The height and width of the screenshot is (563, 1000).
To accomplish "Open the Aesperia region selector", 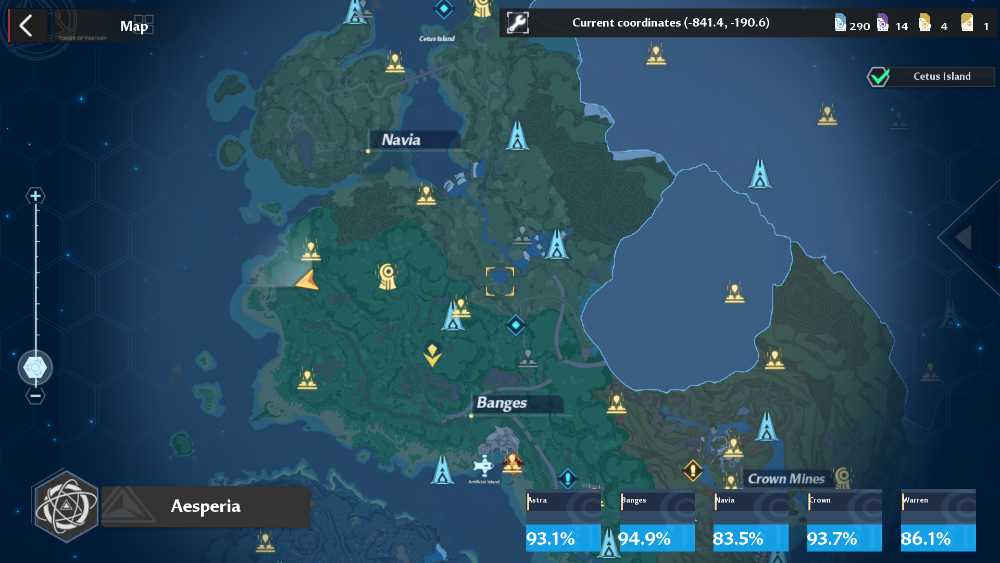I will point(205,507).
